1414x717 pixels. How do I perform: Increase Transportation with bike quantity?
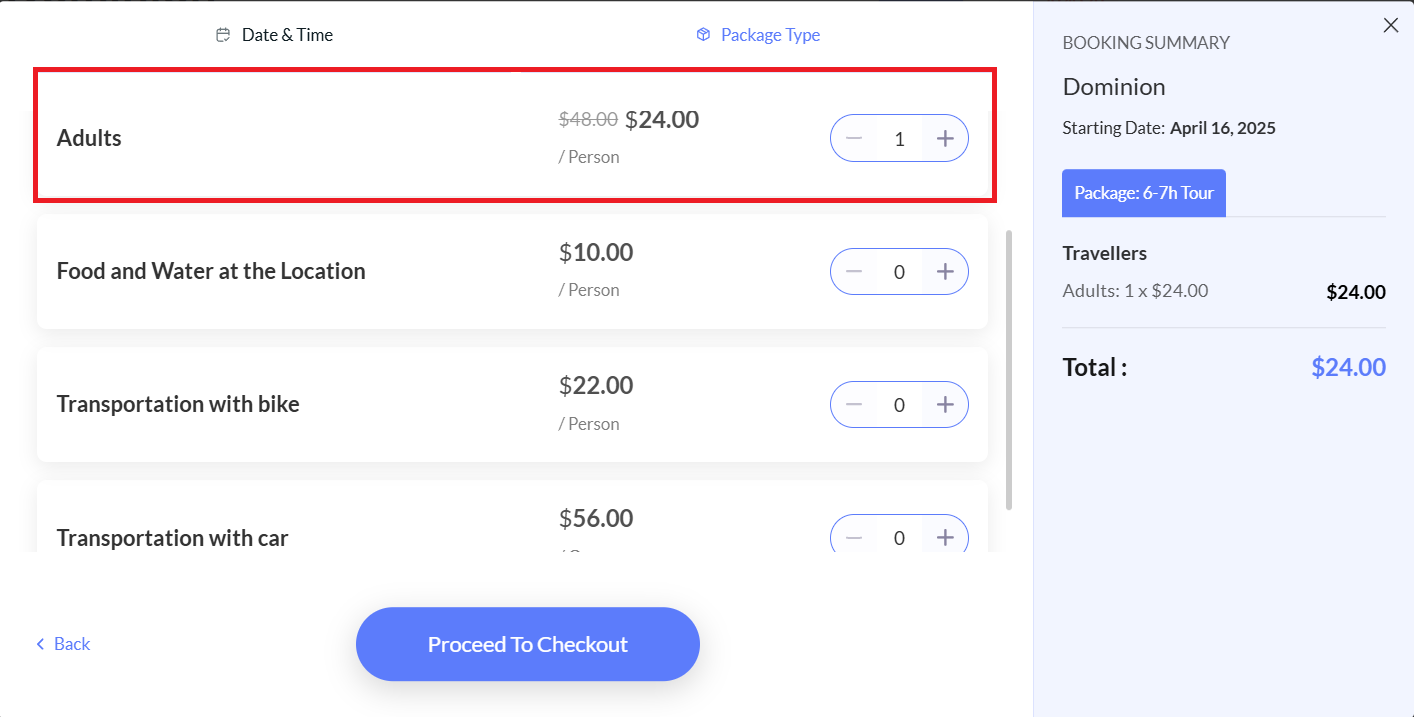945,404
